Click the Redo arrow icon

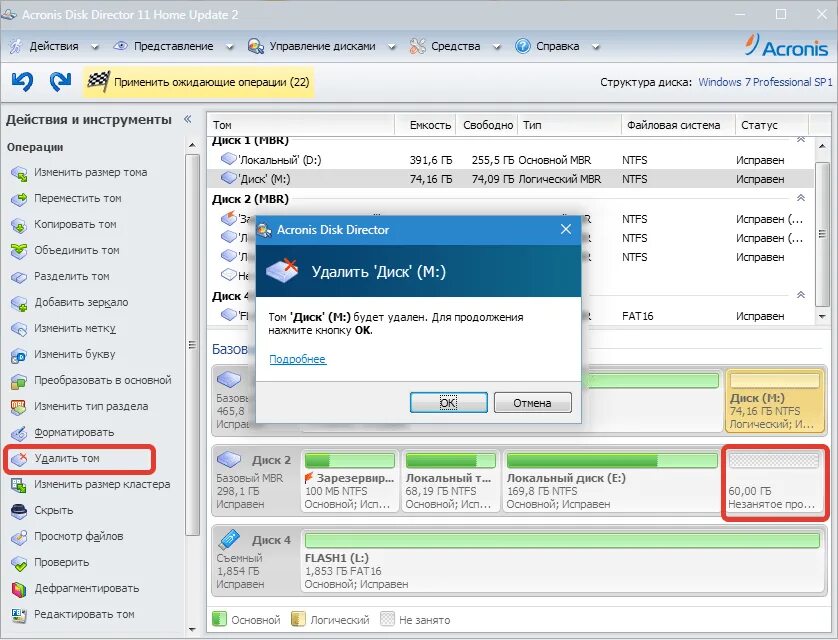pos(60,82)
